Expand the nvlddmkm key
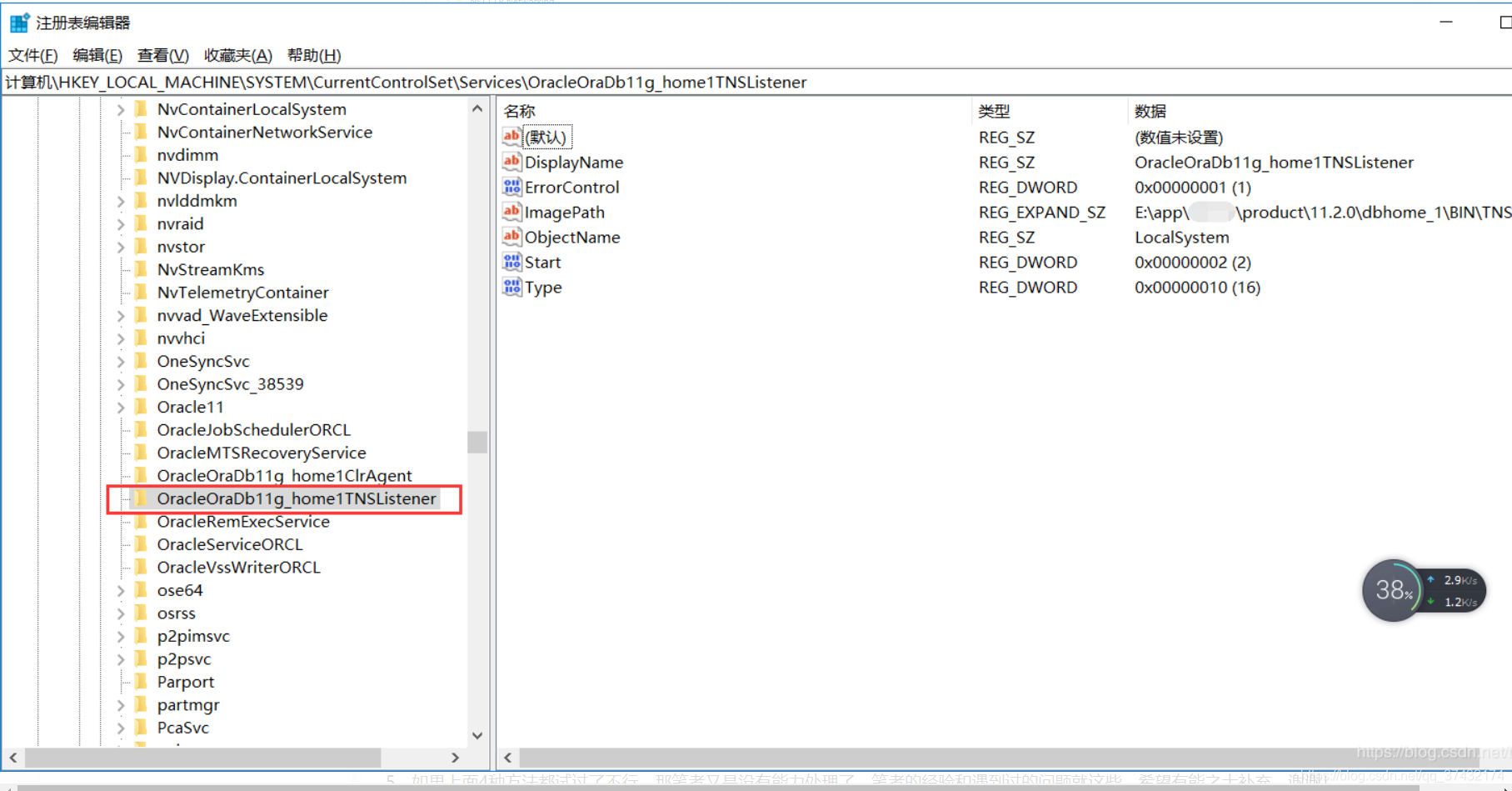 pos(120,201)
